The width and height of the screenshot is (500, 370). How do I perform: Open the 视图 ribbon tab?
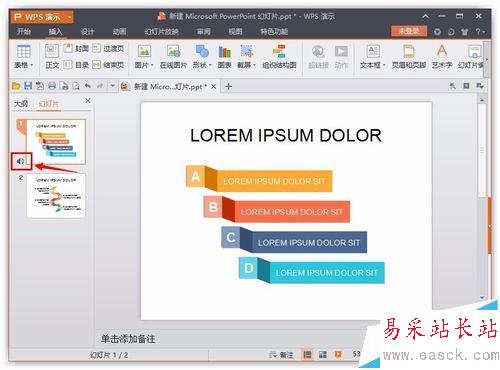pyautogui.click(x=235, y=31)
